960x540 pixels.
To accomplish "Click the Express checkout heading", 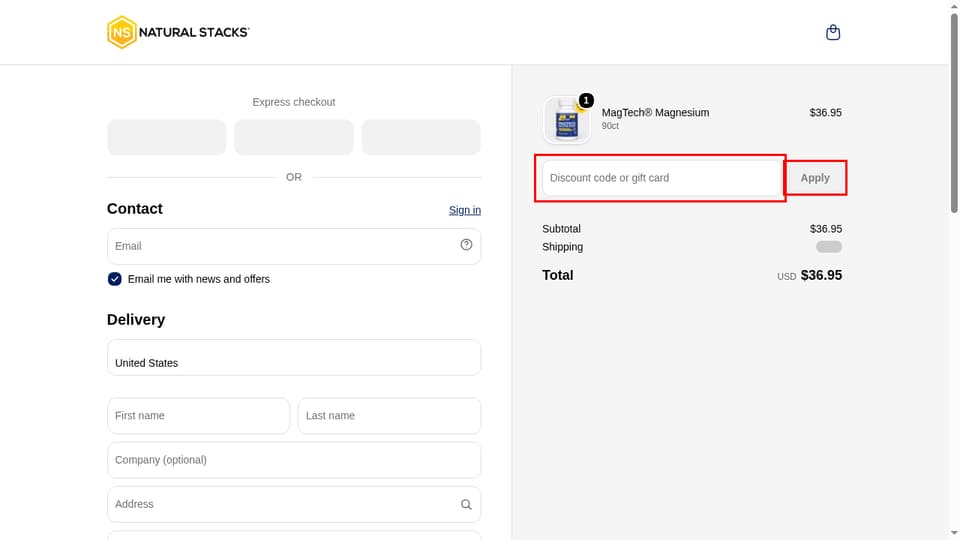I will (x=294, y=102).
